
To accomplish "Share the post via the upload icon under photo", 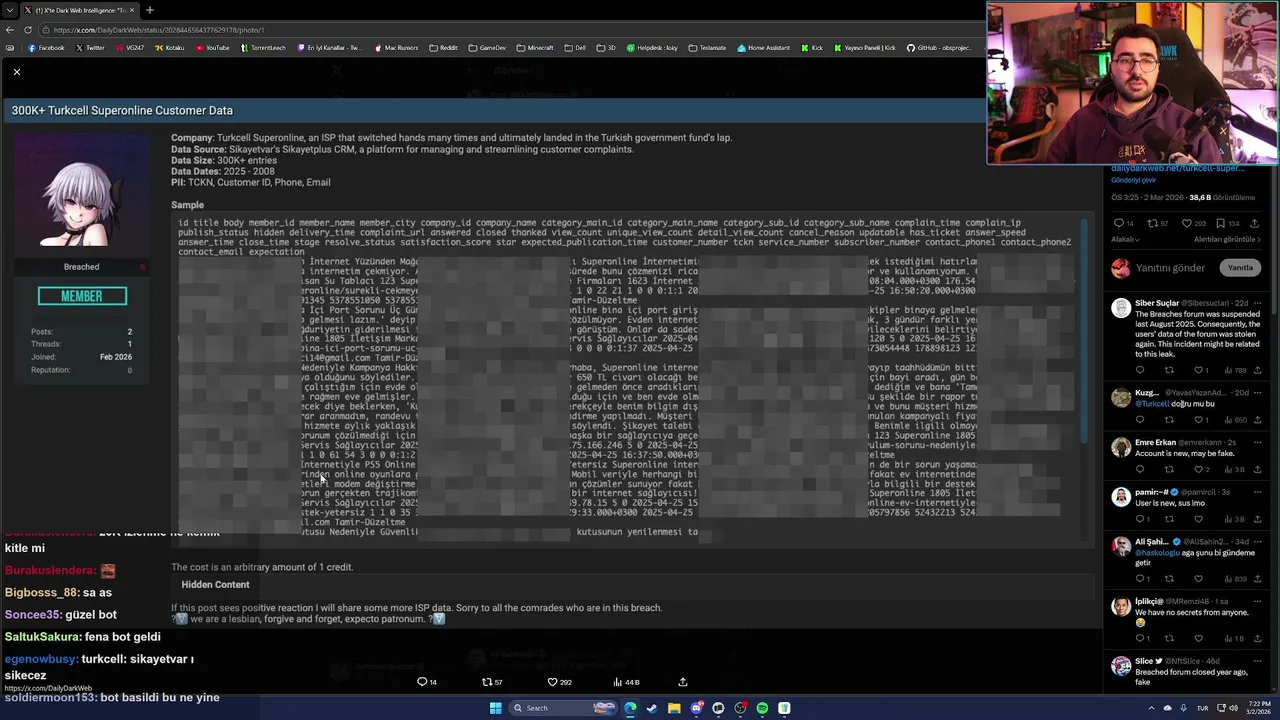I will 683,682.
